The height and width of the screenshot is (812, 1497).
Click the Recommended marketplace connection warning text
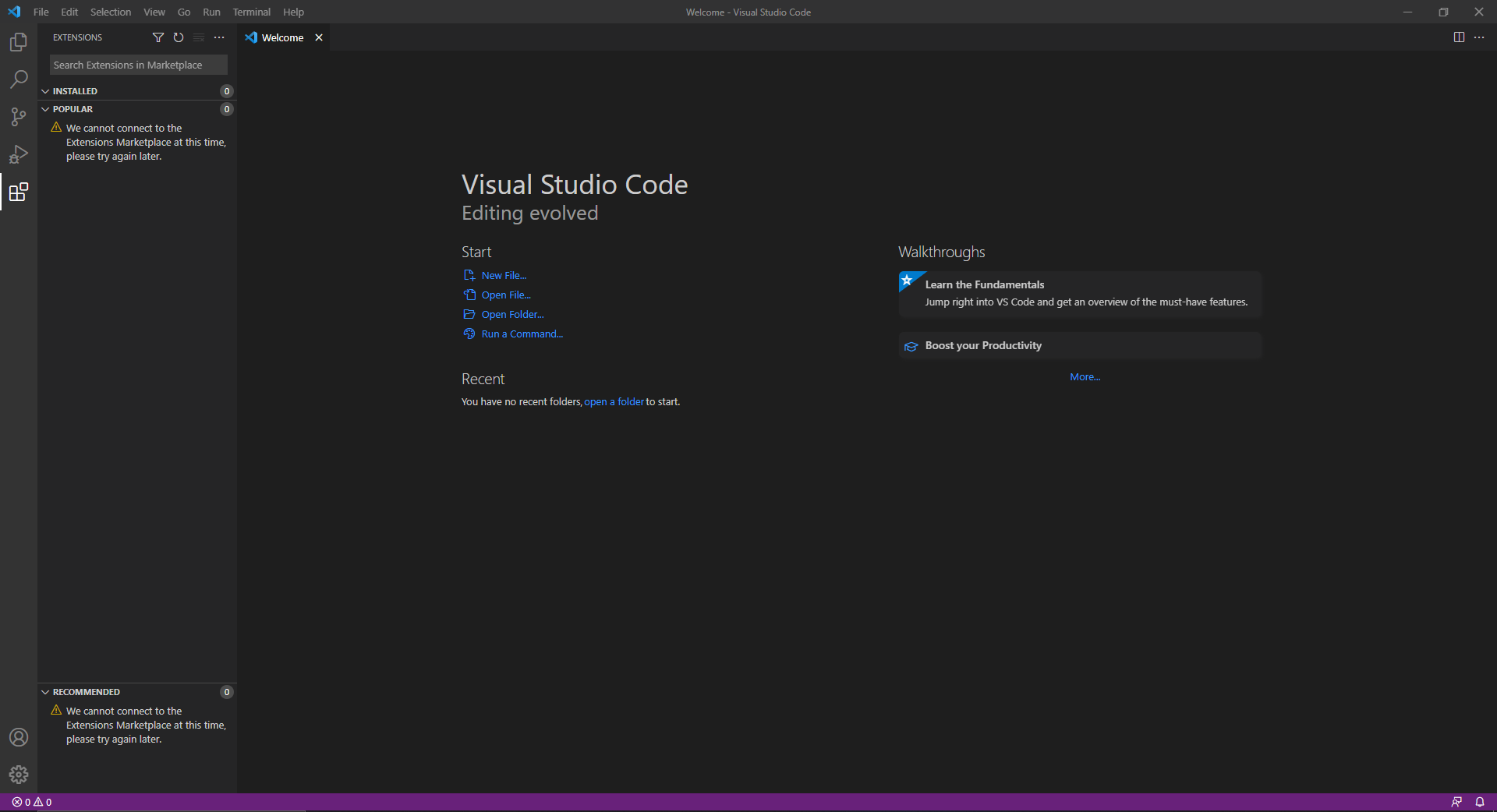click(x=146, y=726)
